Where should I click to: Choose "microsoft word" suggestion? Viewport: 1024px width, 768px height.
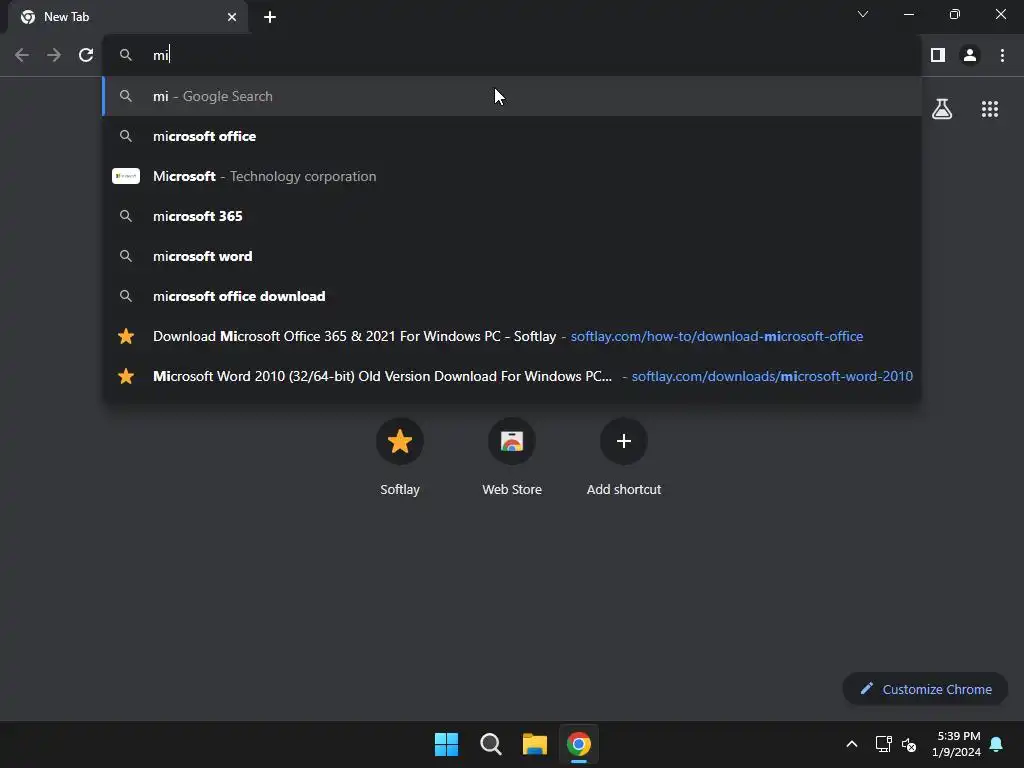512,256
